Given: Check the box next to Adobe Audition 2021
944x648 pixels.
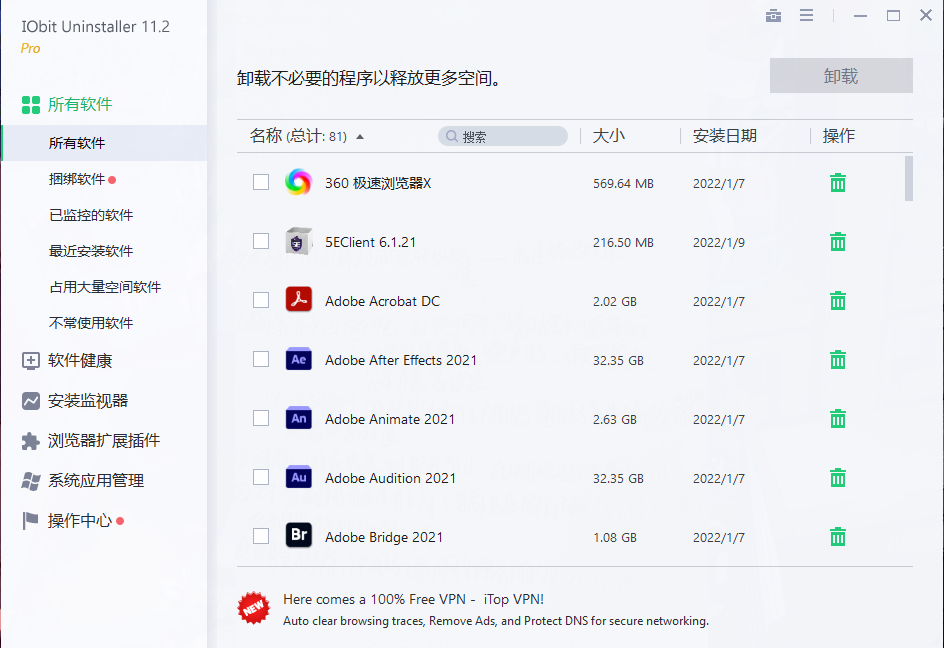Looking at the screenshot, I should coord(261,478).
